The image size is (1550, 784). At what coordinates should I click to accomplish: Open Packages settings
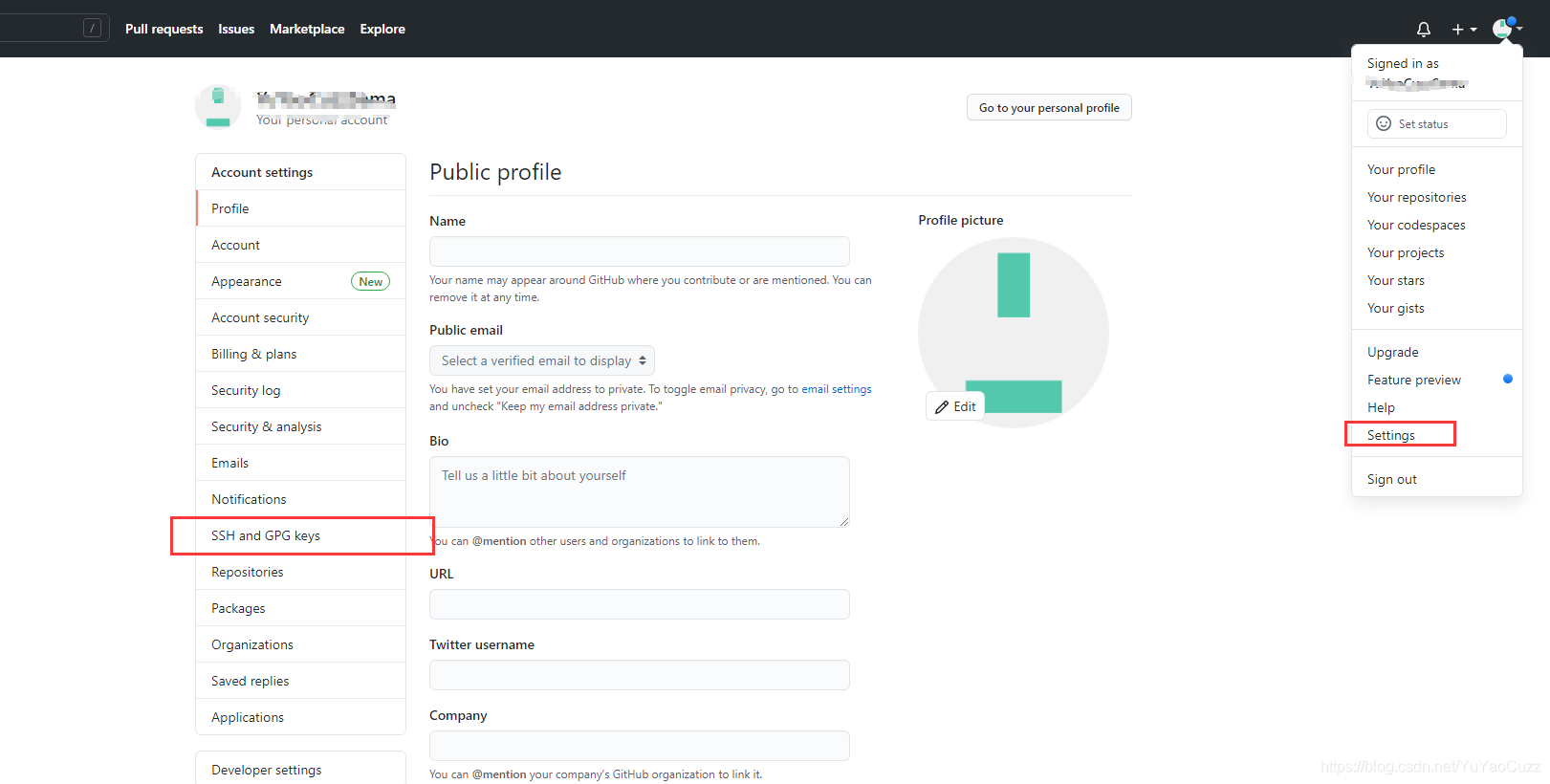tap(301, 608)
